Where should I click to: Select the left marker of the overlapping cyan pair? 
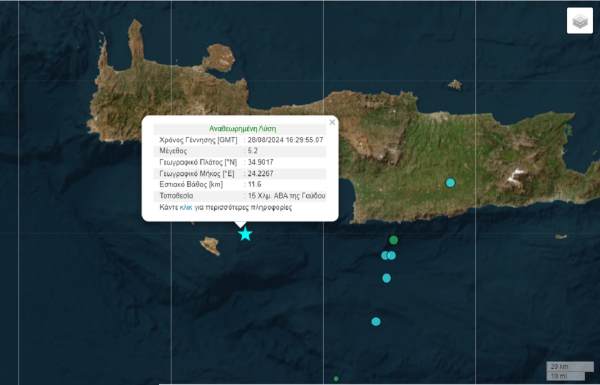pyautogui.click(x=384, y=255)
